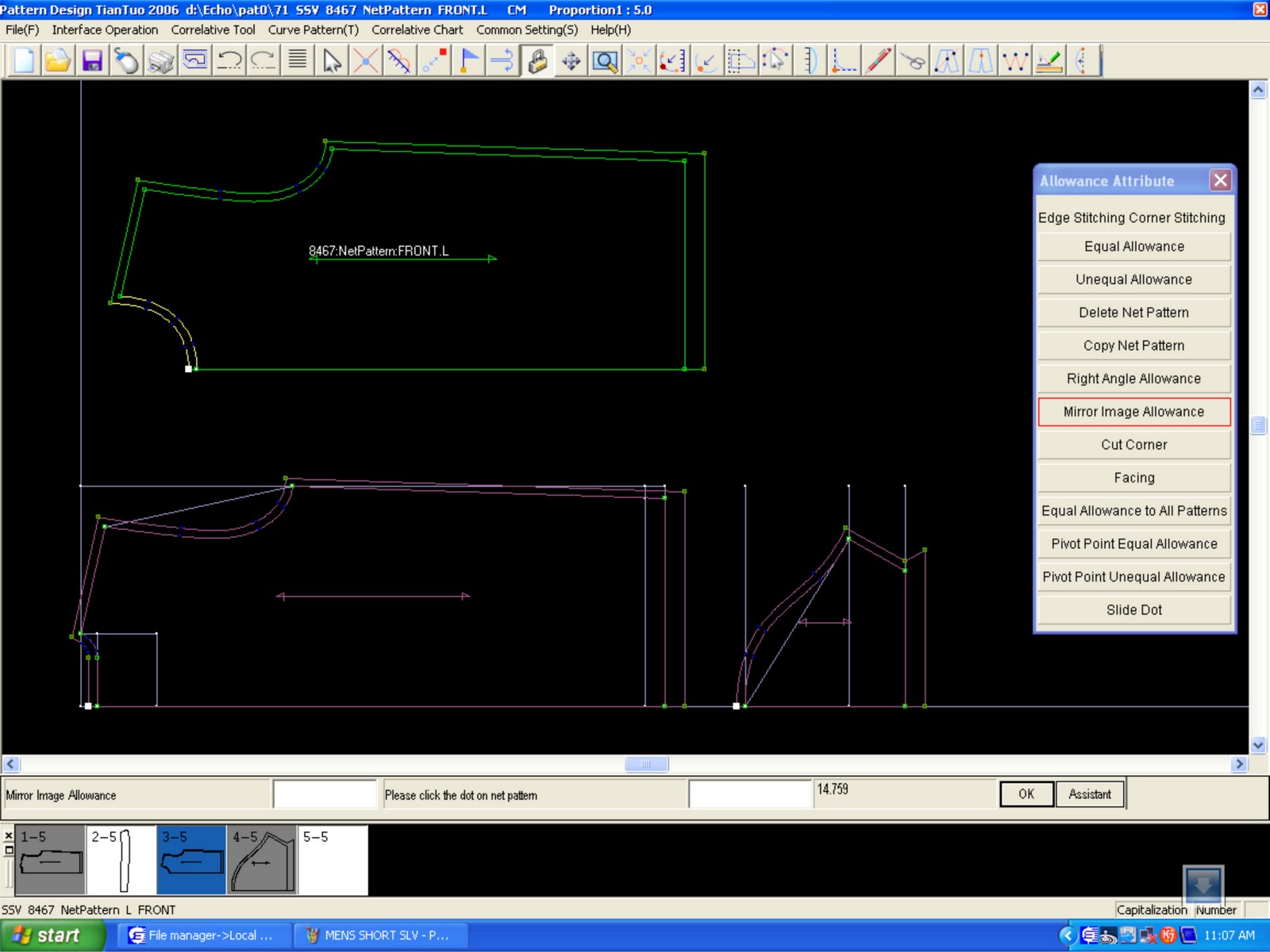Select the 3-5 pattern thumbnail
The height and width of the screenshot is (952, 1270).
[190, 861]
